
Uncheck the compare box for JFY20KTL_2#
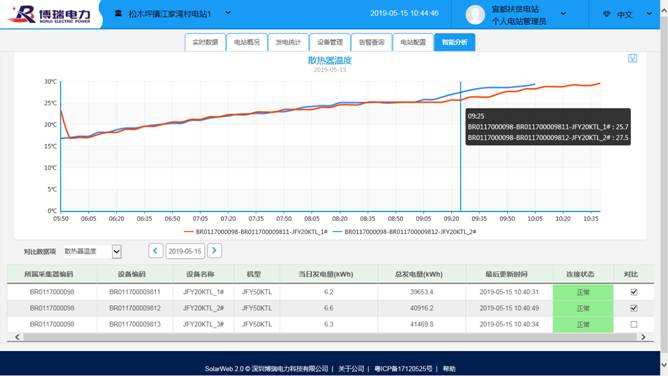pyautogui.click(x=634, y=308)
